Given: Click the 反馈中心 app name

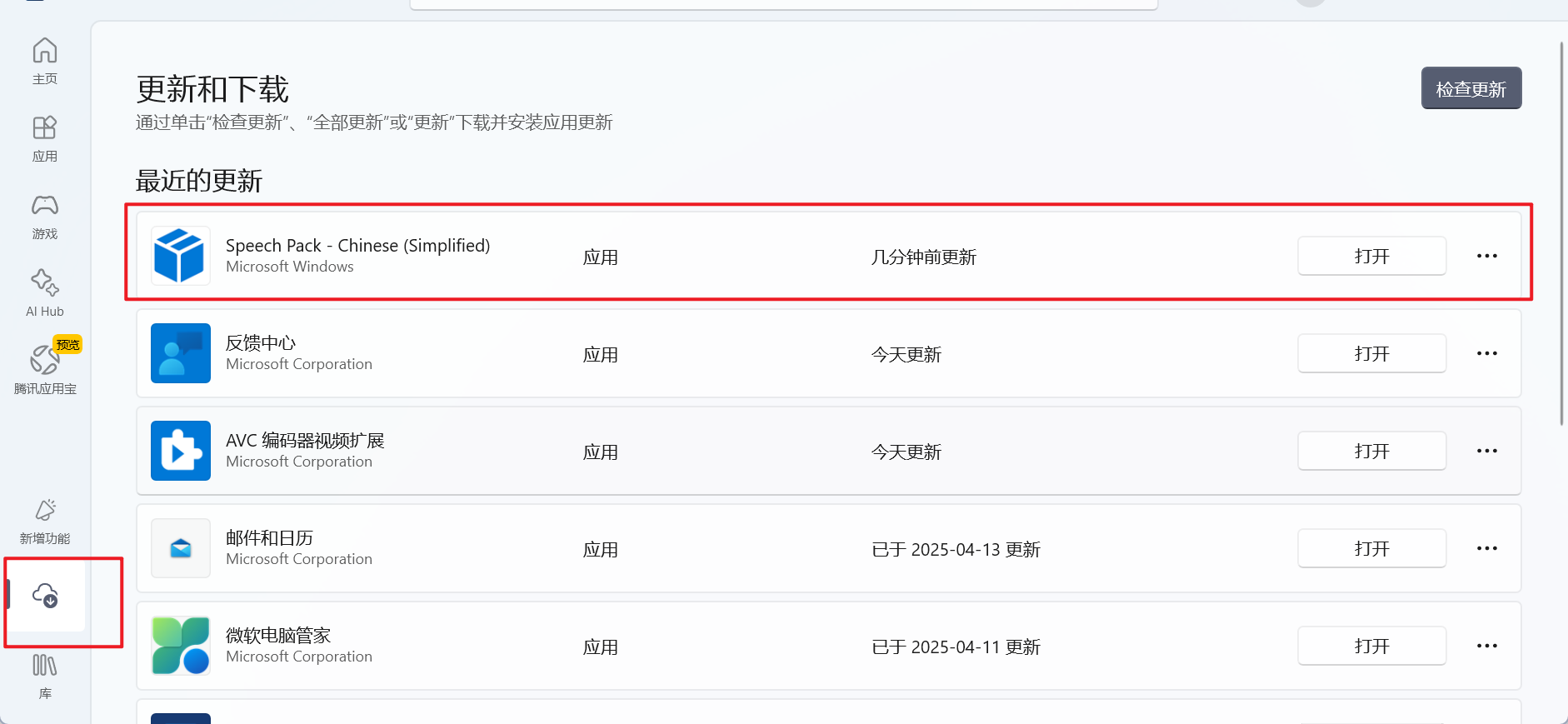Looking at the screenshot, I should tap(261, 342).
